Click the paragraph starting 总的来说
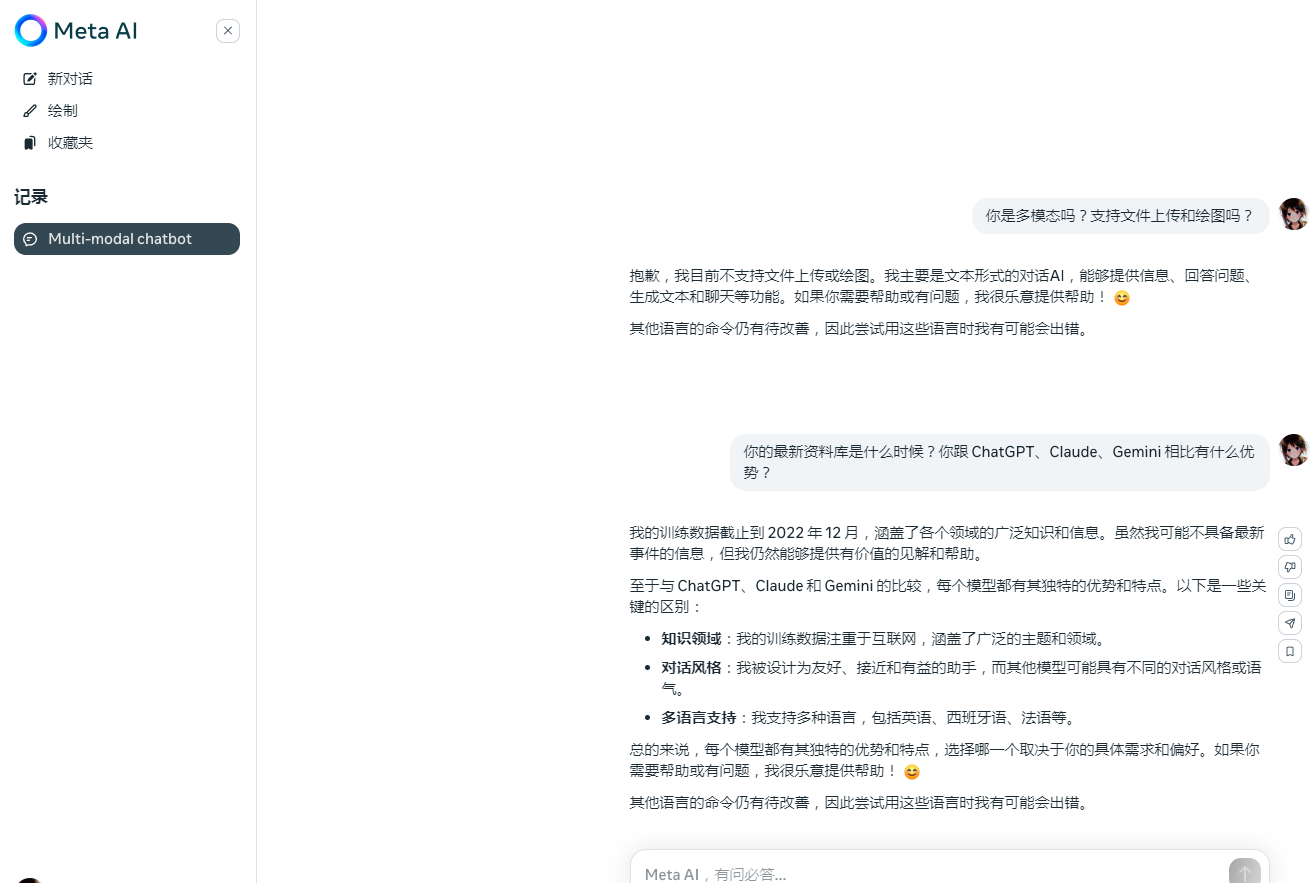This screenshot has height=883, width=1315. pos(945,759)
